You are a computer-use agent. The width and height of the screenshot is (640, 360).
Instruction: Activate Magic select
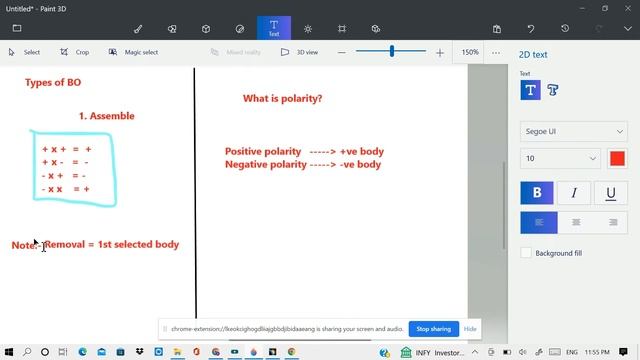133,52
